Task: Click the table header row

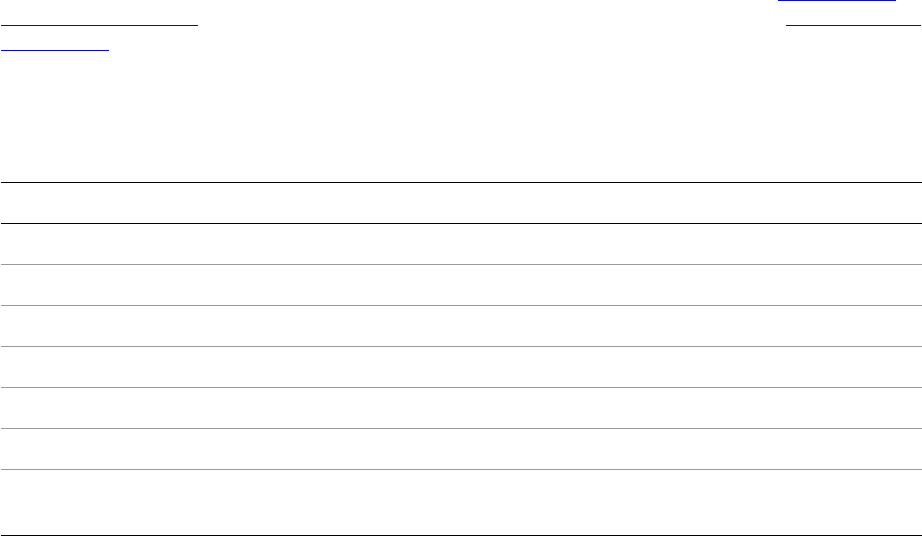Action: [x=460, y=203]
